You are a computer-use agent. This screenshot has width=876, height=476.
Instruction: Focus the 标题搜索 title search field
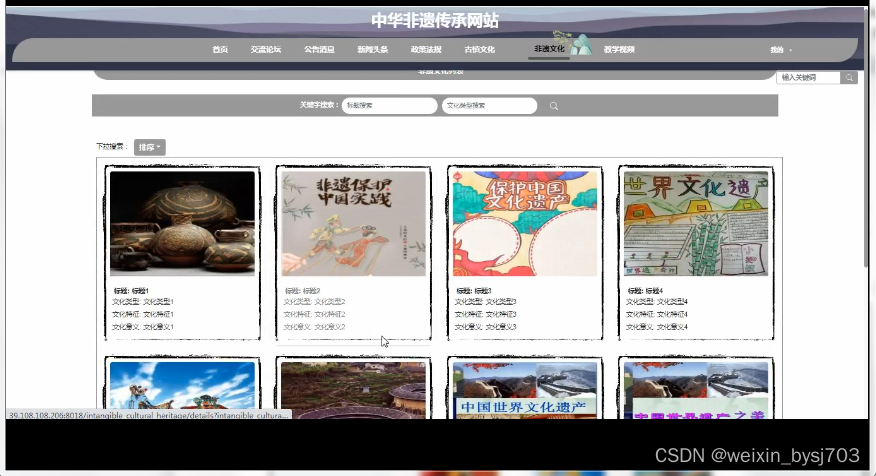(389, 106)
